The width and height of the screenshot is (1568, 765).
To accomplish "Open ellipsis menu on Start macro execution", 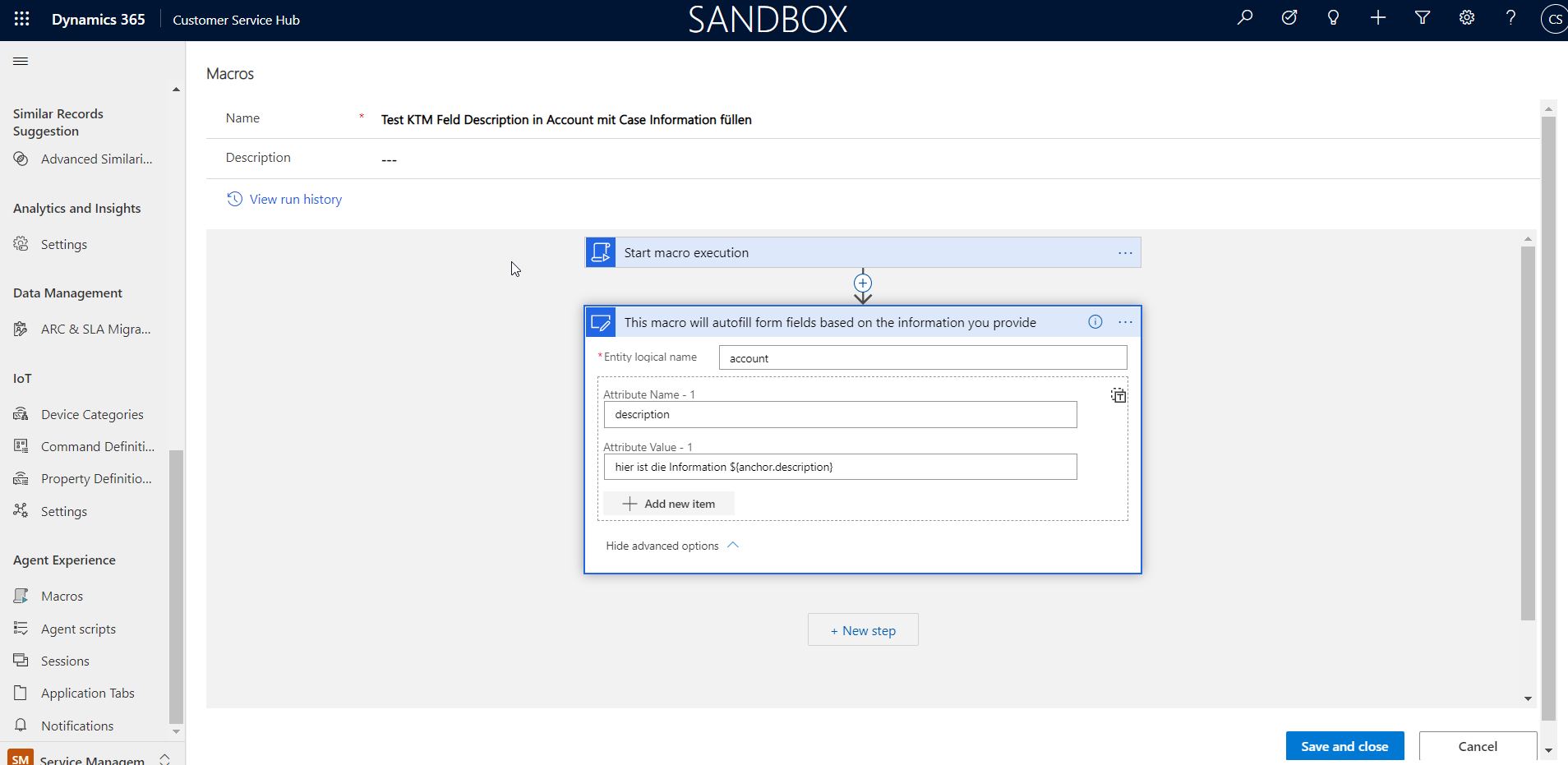I will coord(1125,253).
